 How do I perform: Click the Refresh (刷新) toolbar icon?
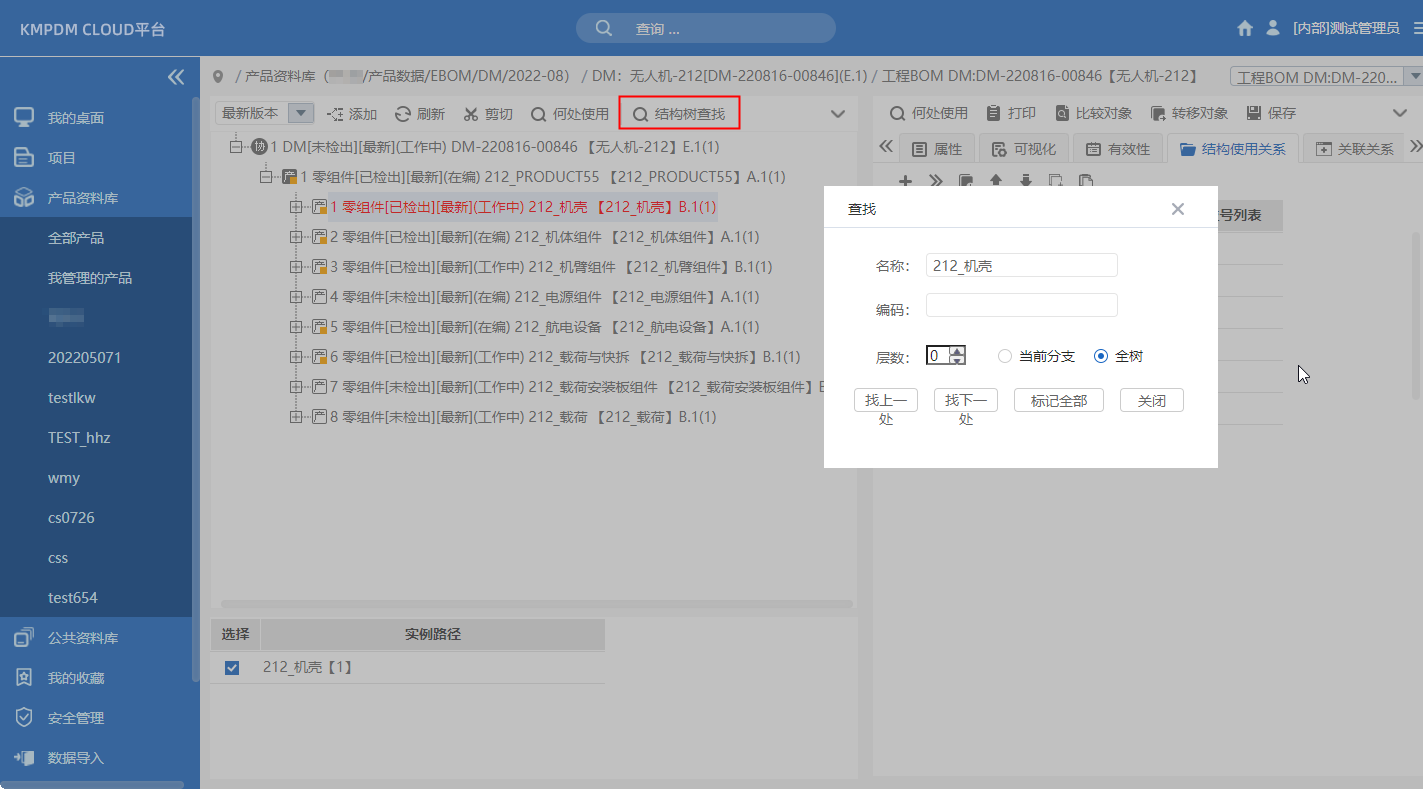coord(403,114)
